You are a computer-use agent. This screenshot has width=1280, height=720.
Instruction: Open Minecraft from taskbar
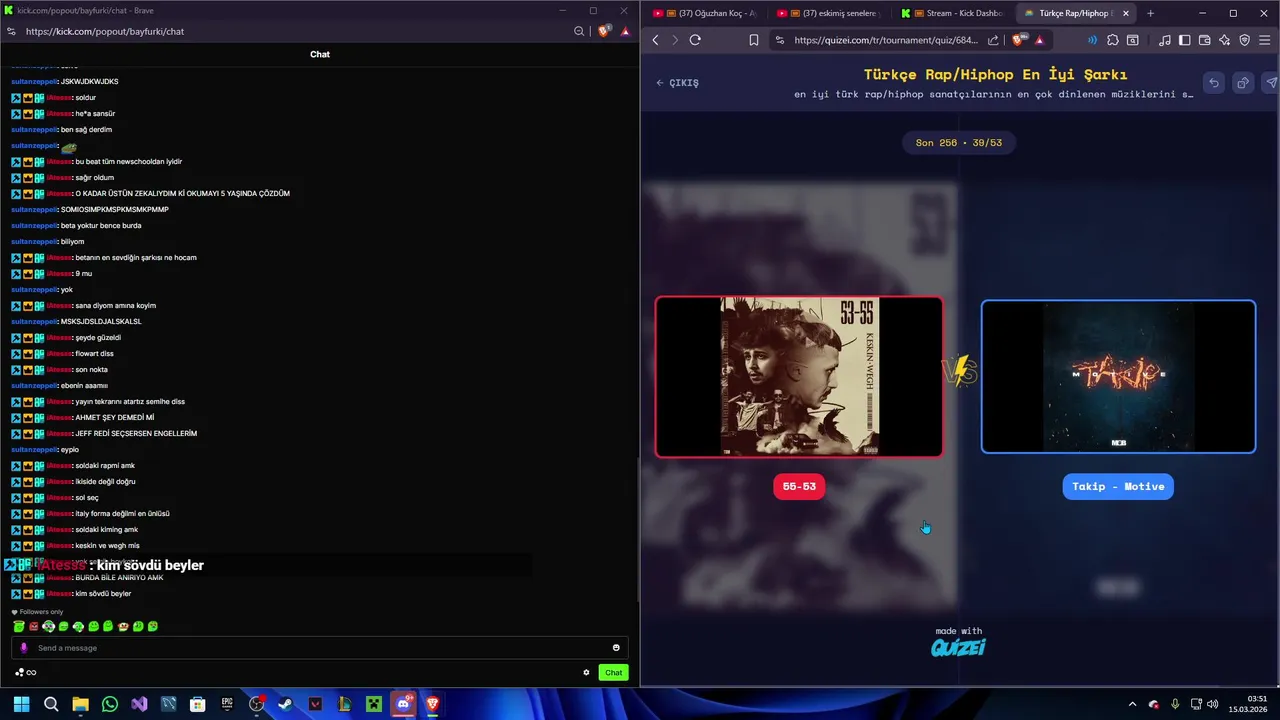point(374,704)
